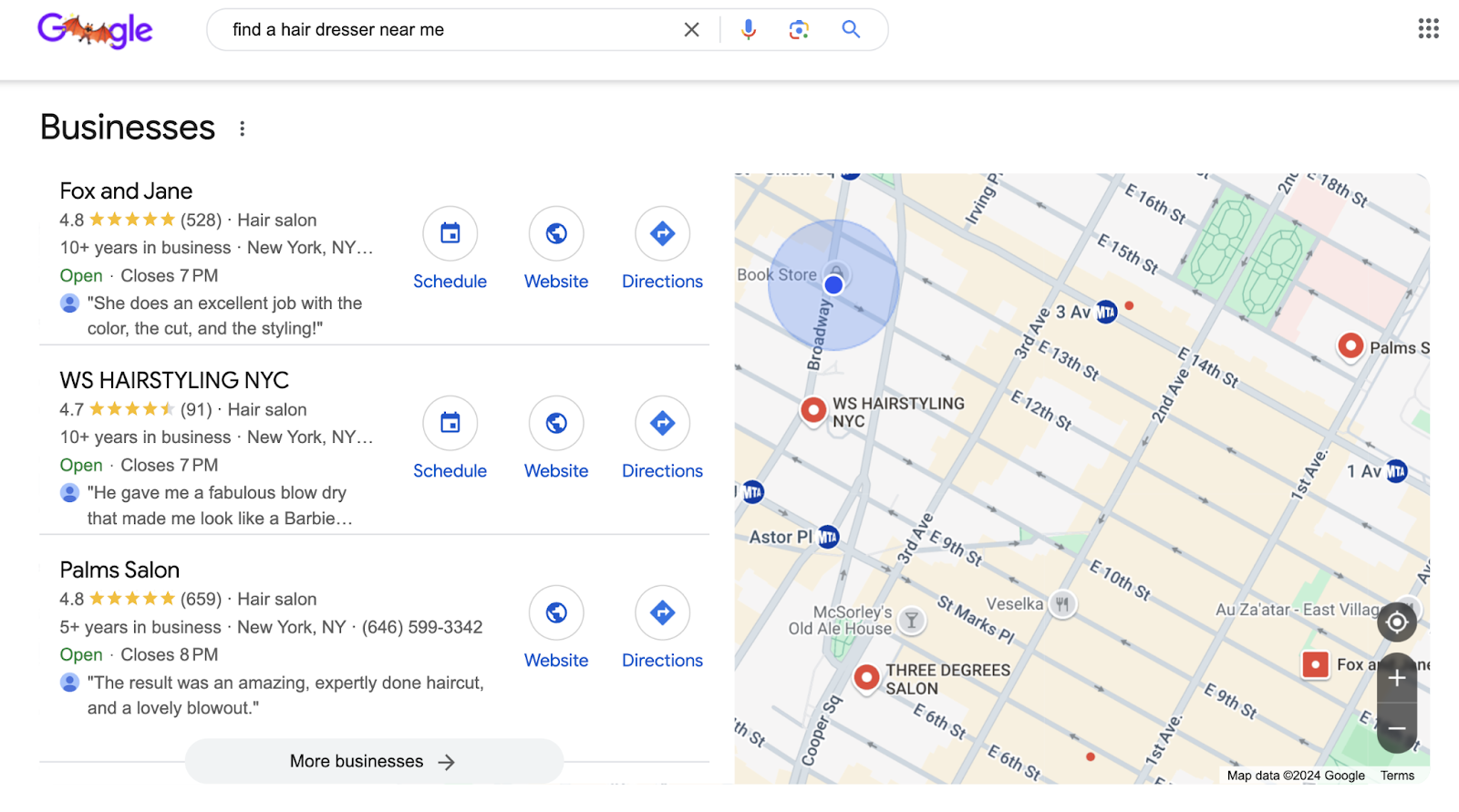Click the voice search microphone icon

tap(748, 30)
